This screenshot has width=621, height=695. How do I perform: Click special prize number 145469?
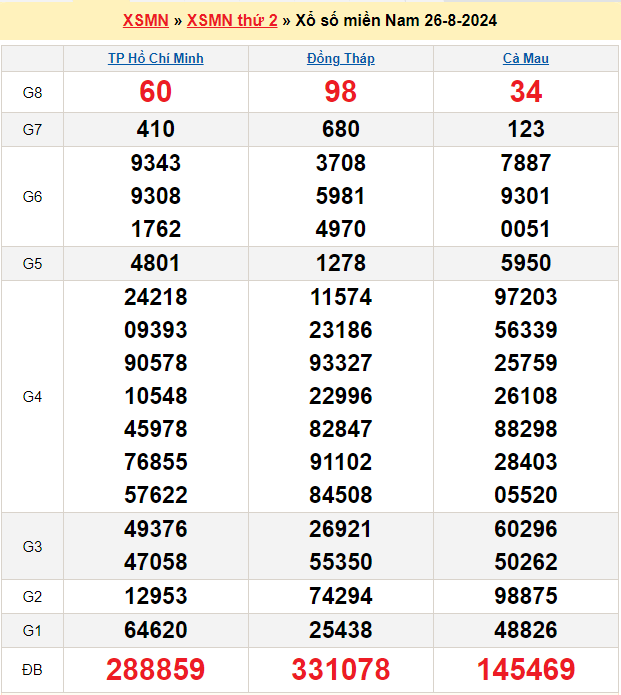(526, 669)
